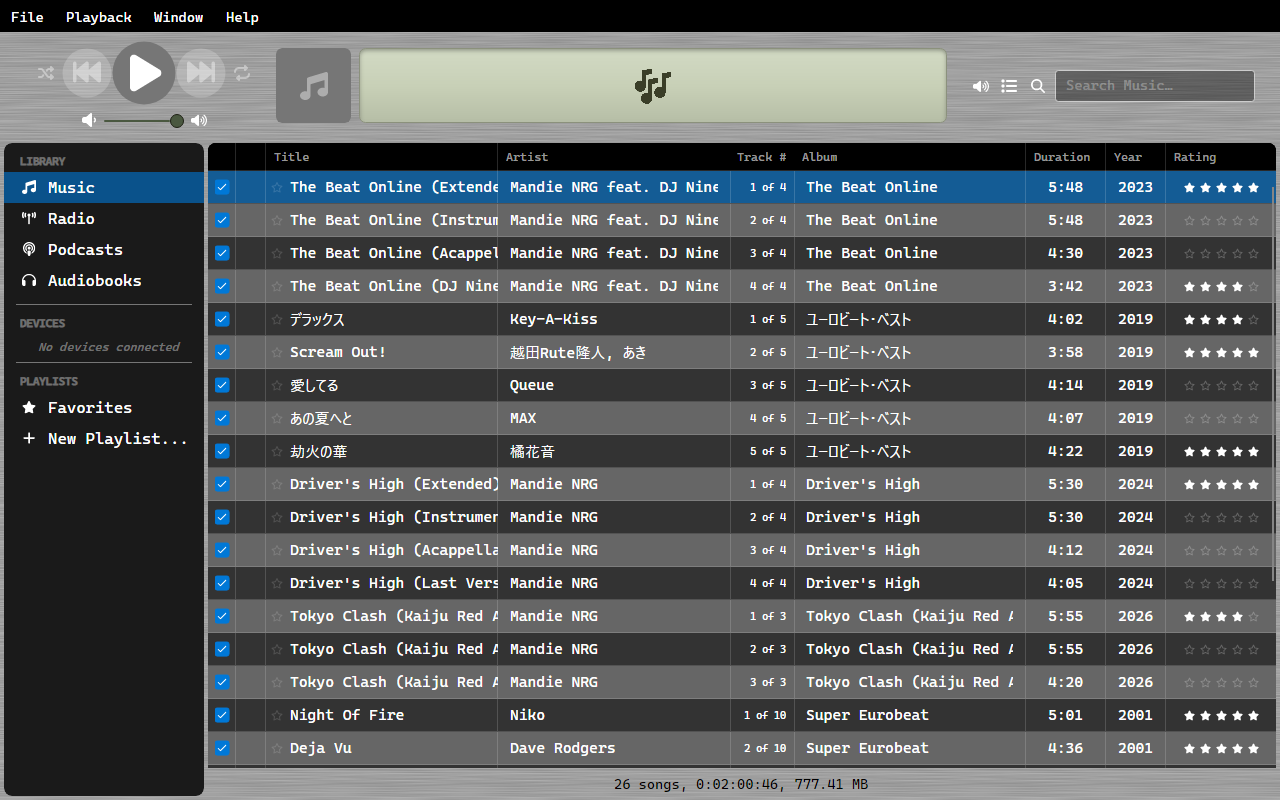Favorite the Scream Out! track star
Viewport: 1280px width, 800px height.
point(277,352)
